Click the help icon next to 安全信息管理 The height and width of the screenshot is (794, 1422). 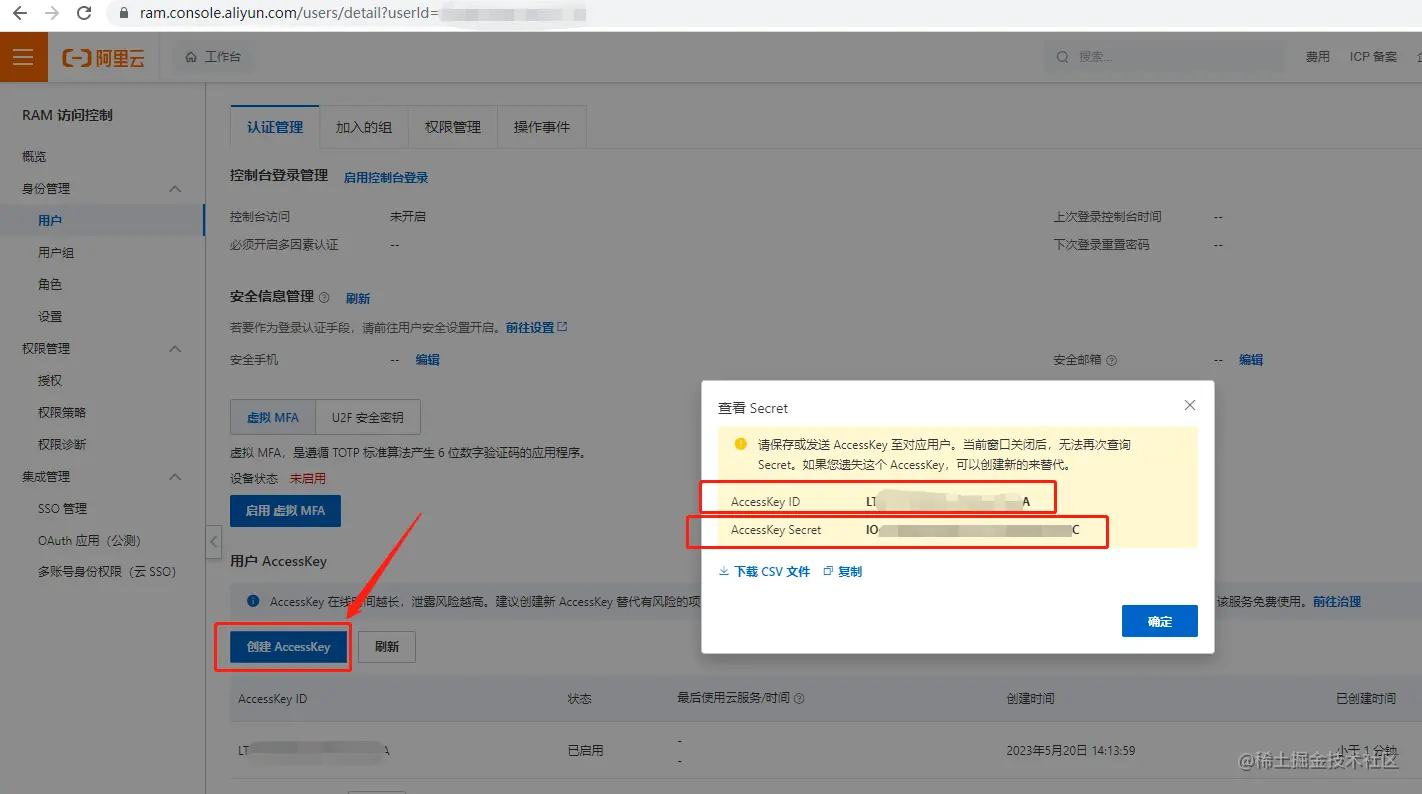[324, 298]
